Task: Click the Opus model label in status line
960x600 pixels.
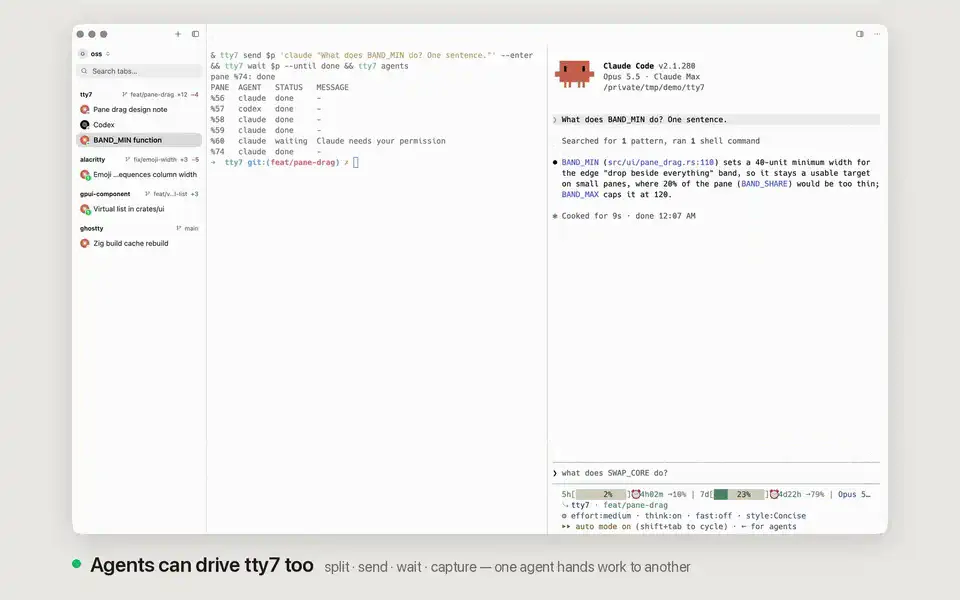Action: point(854,495)
